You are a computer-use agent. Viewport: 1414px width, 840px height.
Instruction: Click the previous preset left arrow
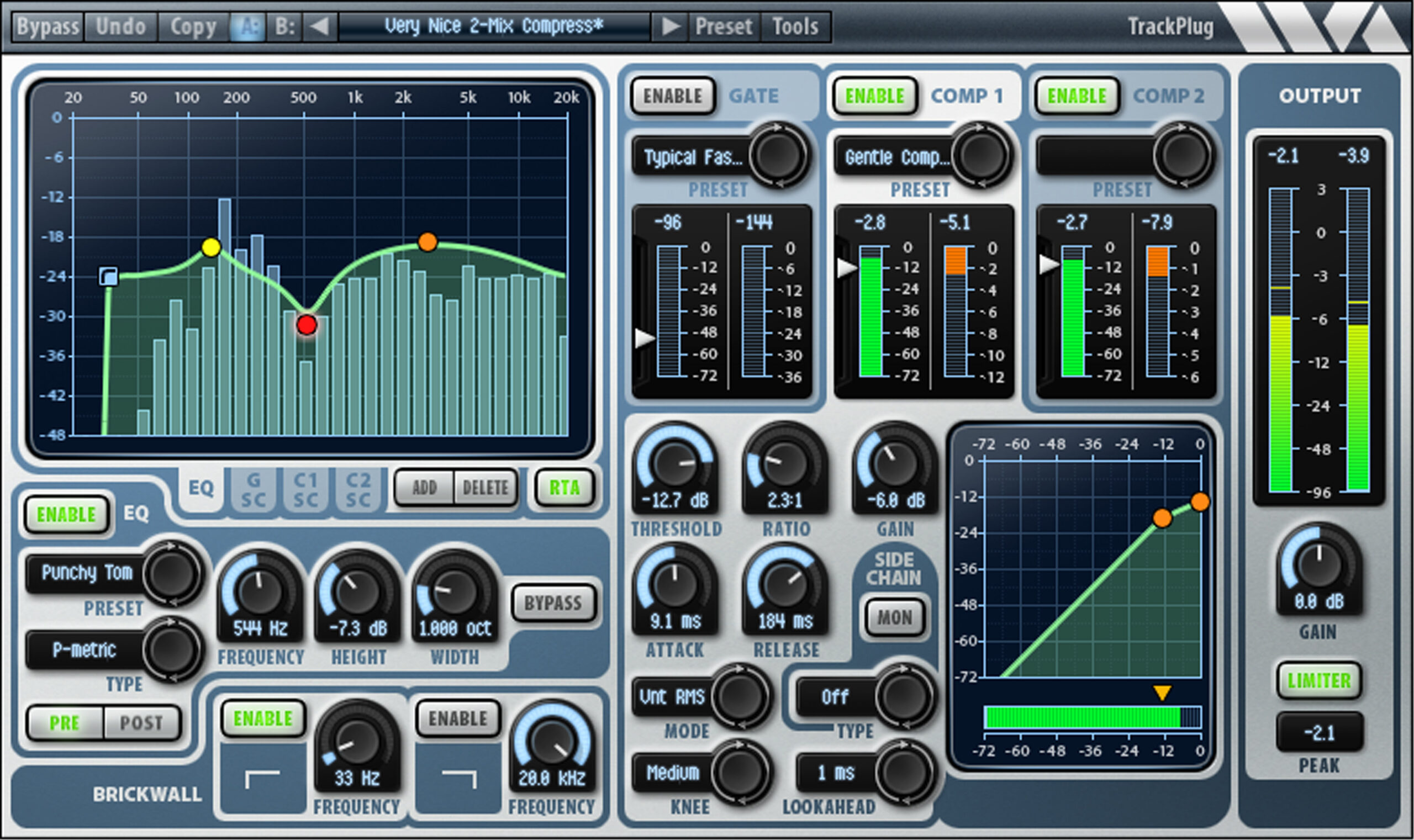[x=320, y=26]
